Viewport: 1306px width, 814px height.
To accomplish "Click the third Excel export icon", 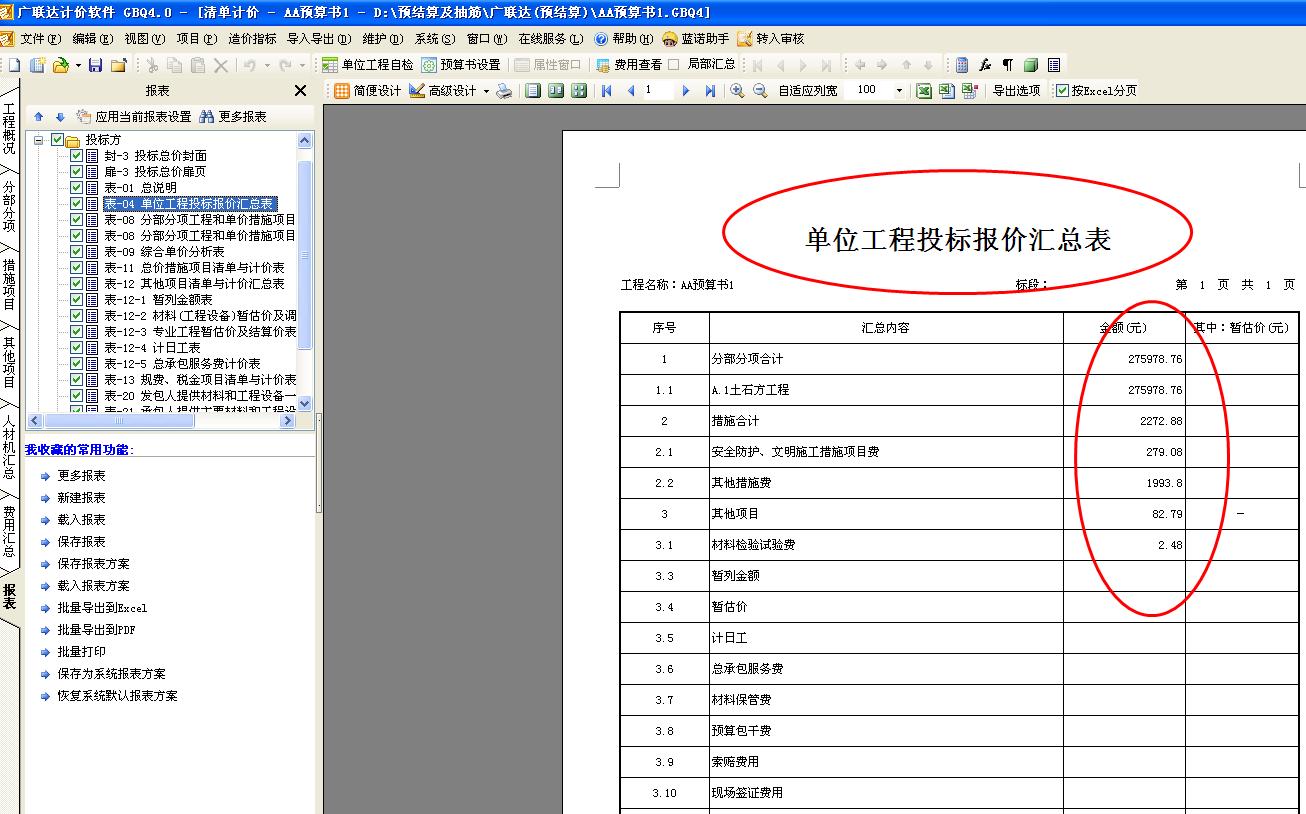I will point(969,90).
